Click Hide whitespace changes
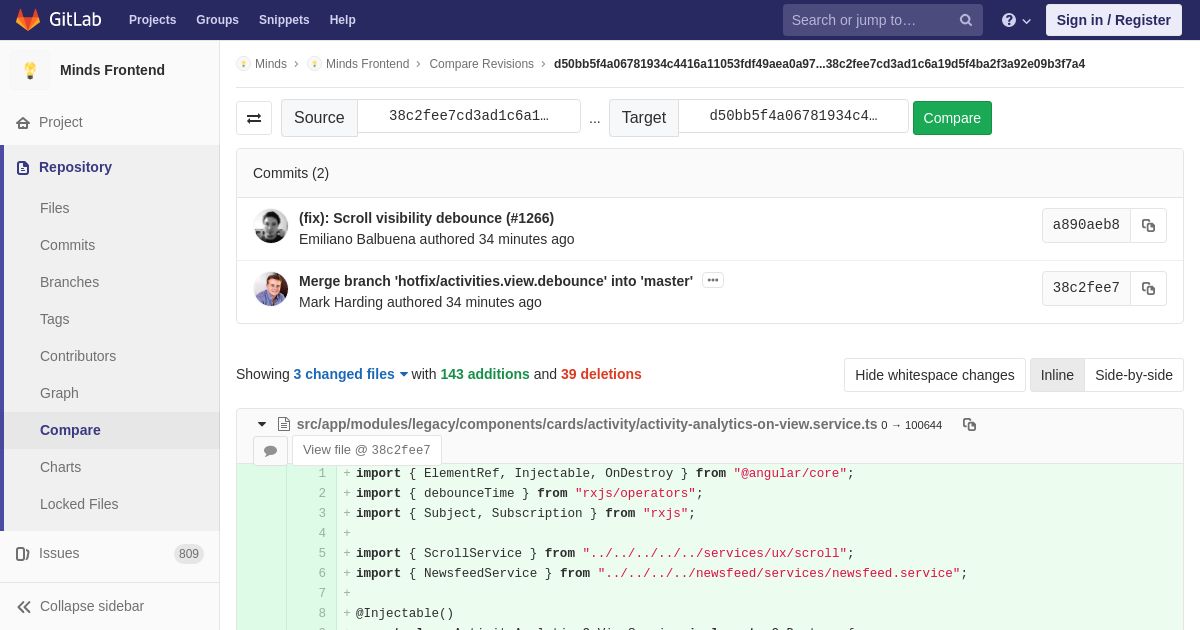This screenshot has width=1200, height=630. pyautogui.click(x=935, y=375)
